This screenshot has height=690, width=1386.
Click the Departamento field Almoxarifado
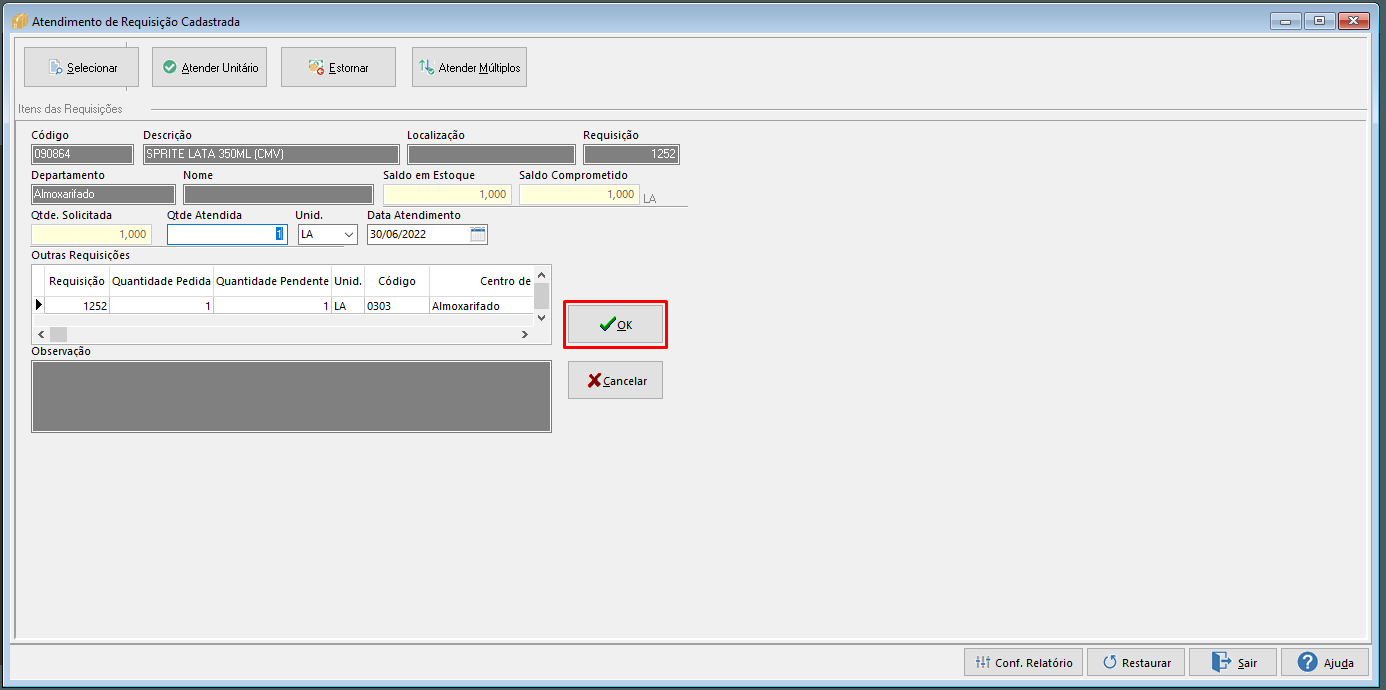click(103, 194)
